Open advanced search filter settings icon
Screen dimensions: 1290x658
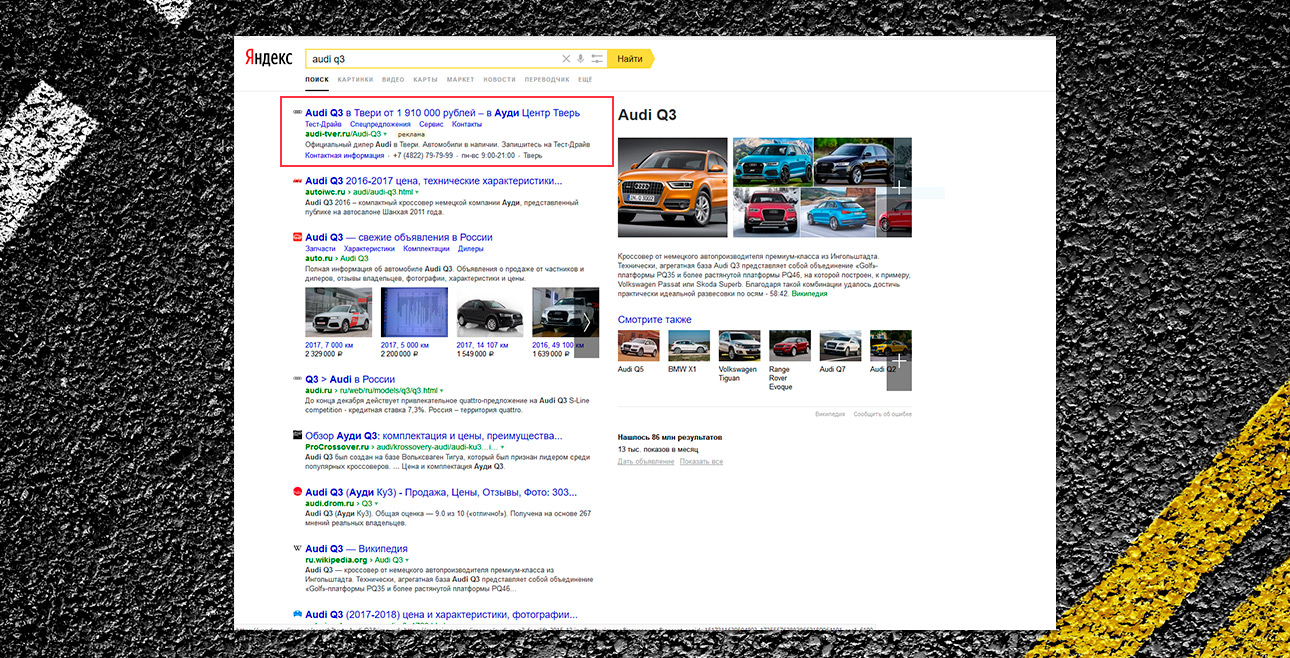click(x=597, y=59)
